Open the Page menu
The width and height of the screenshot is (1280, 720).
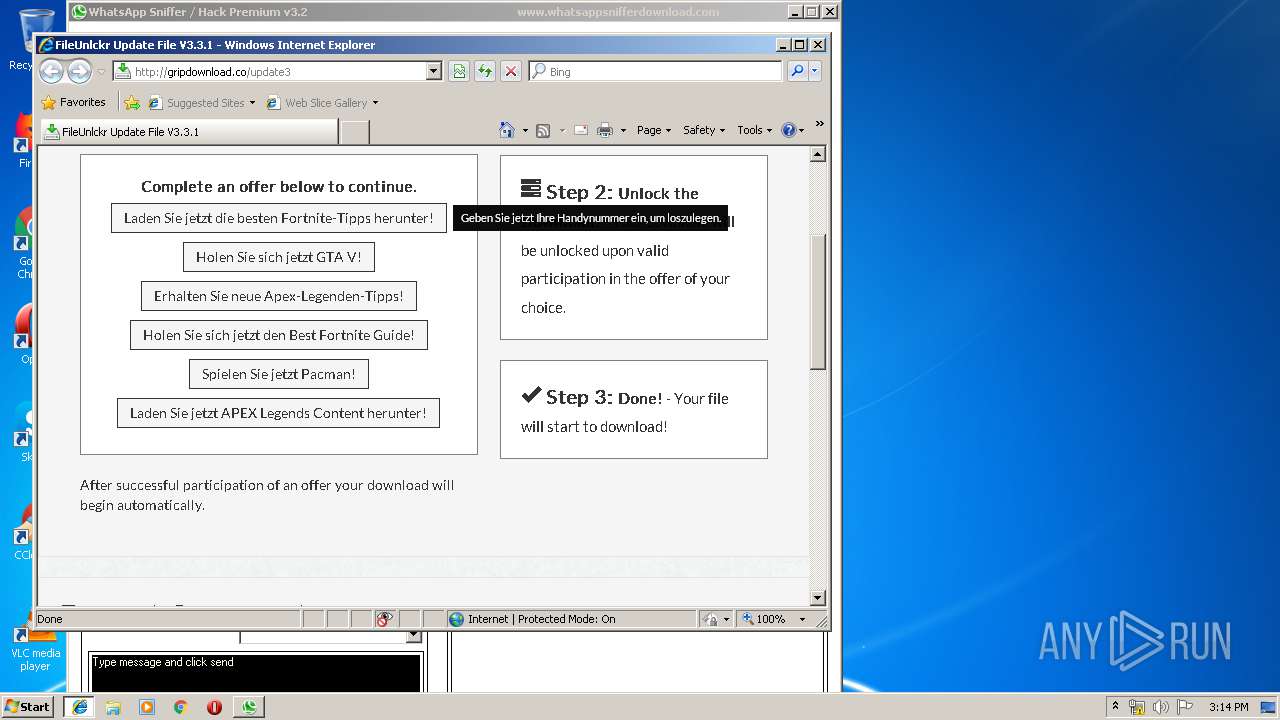pyautogui.click(x=653, y=130)
